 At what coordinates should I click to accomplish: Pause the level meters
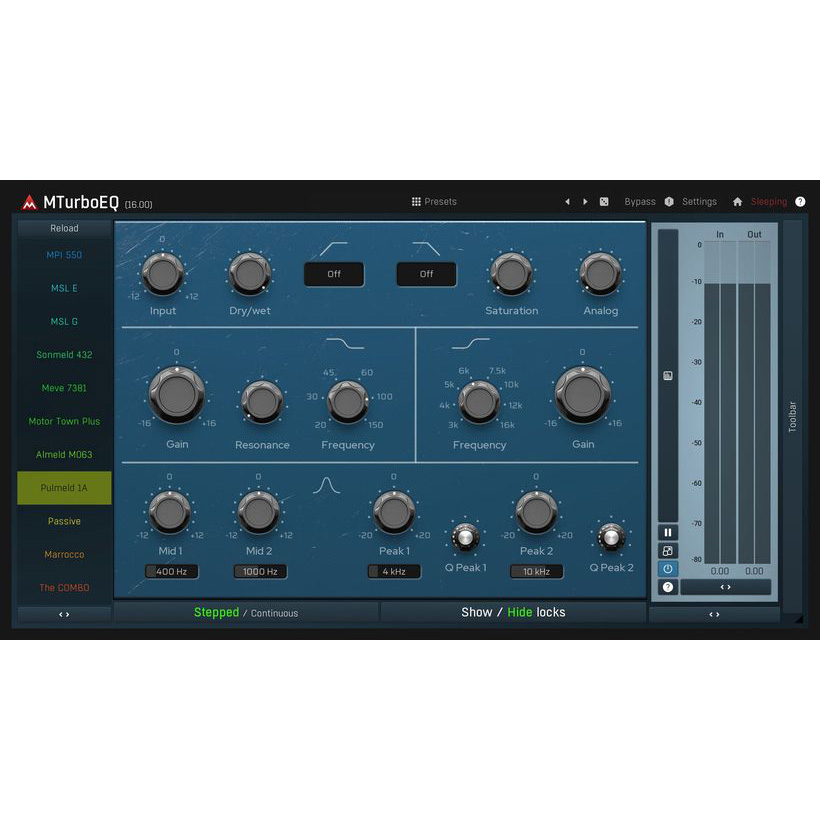pyautogui.click(x=668, y=532)
